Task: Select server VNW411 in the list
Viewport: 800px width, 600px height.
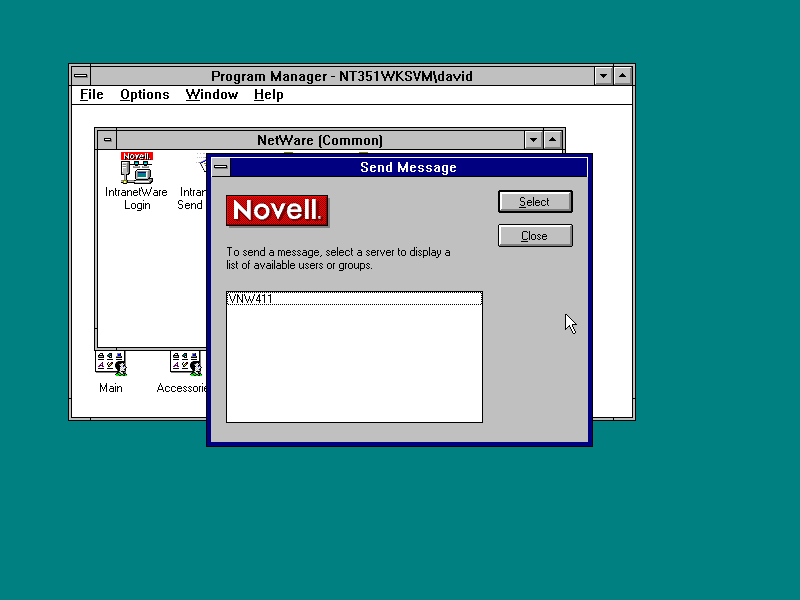Action: coord(354,298)
